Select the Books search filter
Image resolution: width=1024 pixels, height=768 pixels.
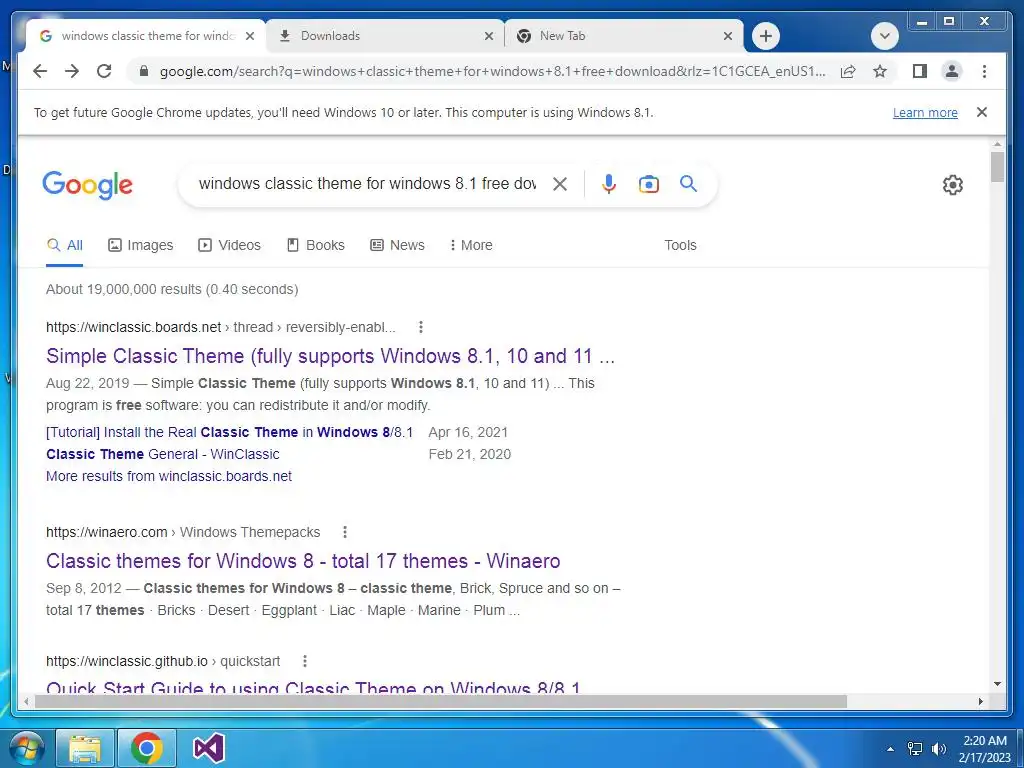pyautogui.click(x=315, y=246)
